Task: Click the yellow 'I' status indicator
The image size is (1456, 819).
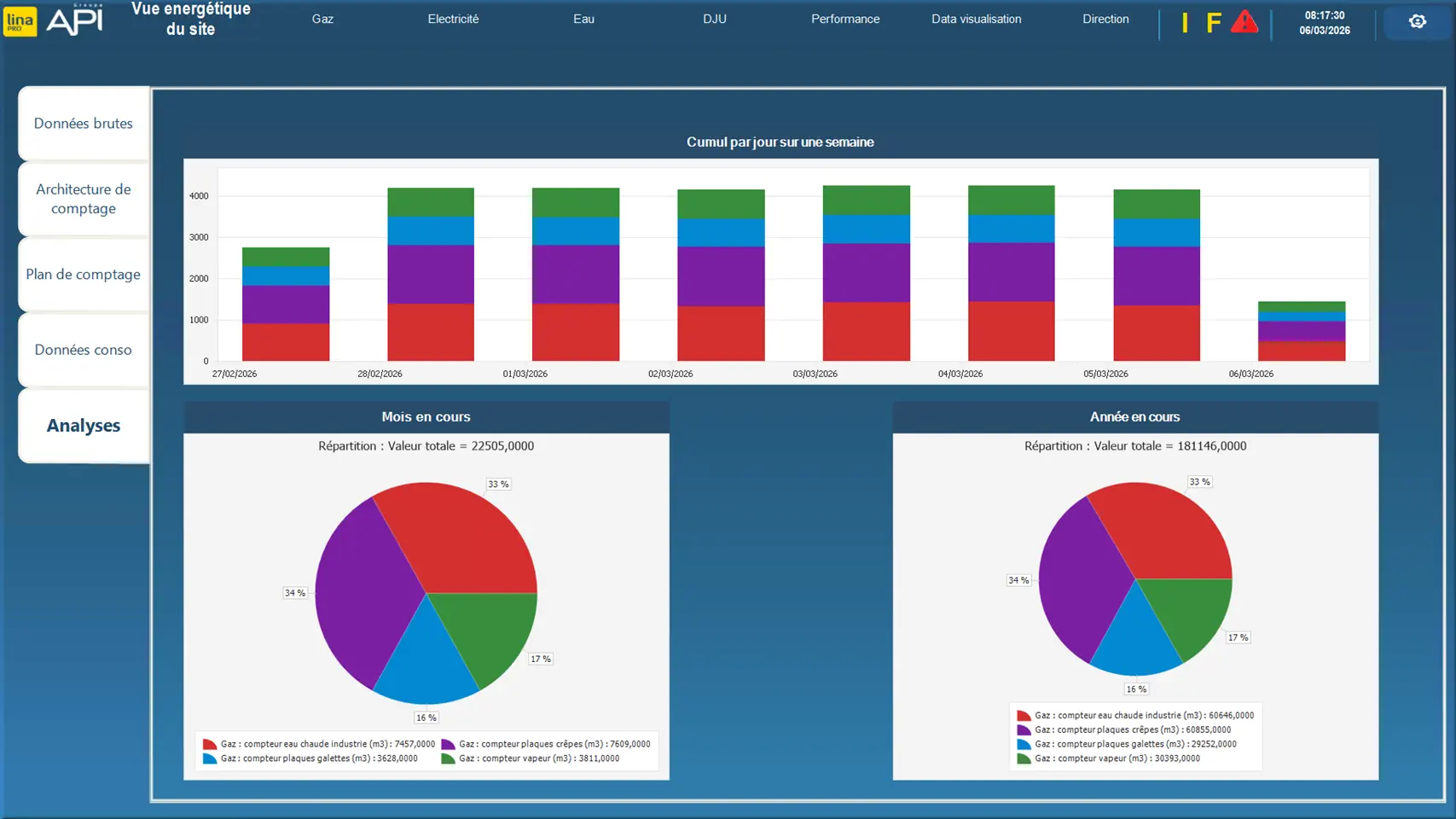Action: pos(1185,23)
